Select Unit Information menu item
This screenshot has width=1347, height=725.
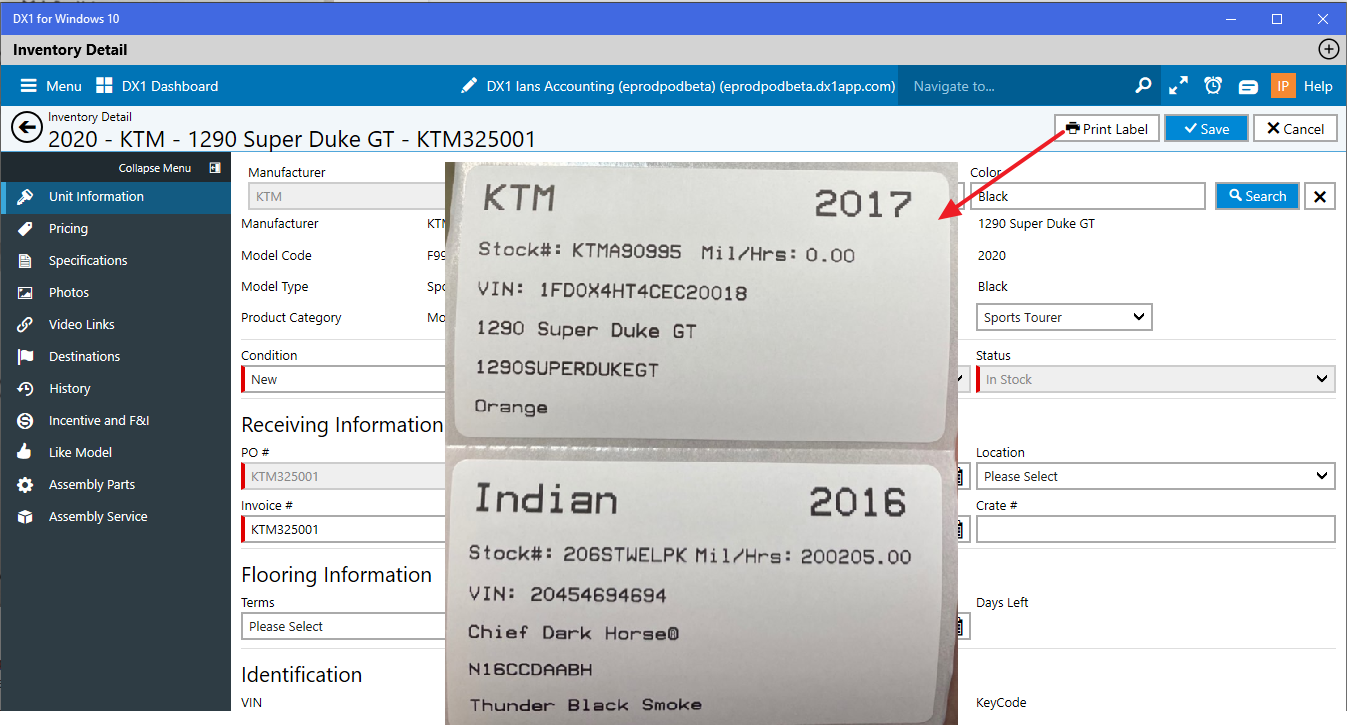116,197
